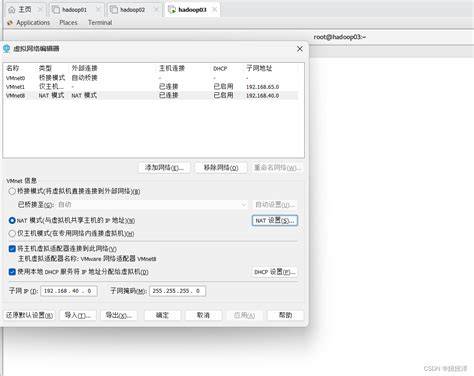Confirm with the 确定 button

tap(162, 315)
